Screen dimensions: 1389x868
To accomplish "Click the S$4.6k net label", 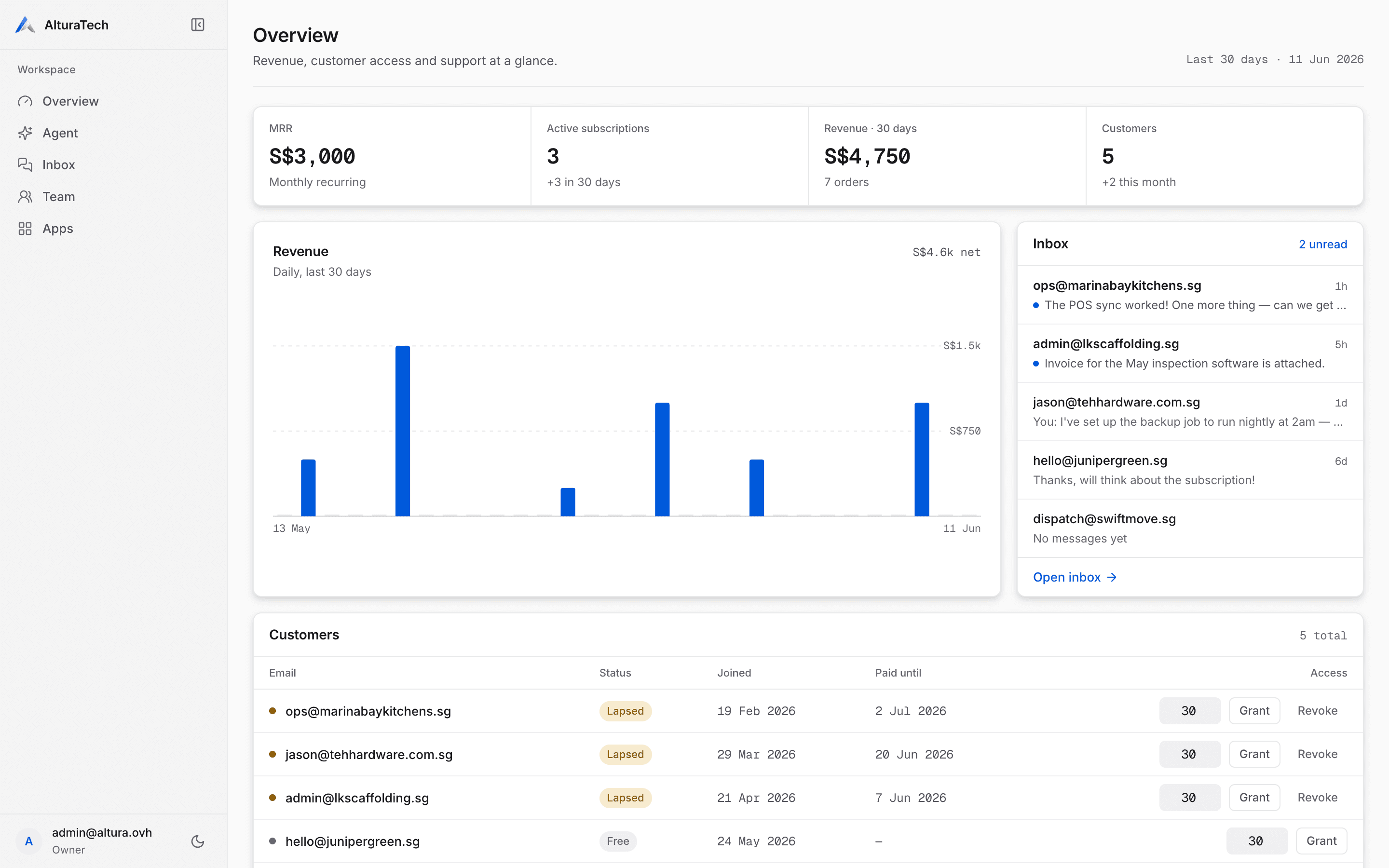I will pos(946,252).
